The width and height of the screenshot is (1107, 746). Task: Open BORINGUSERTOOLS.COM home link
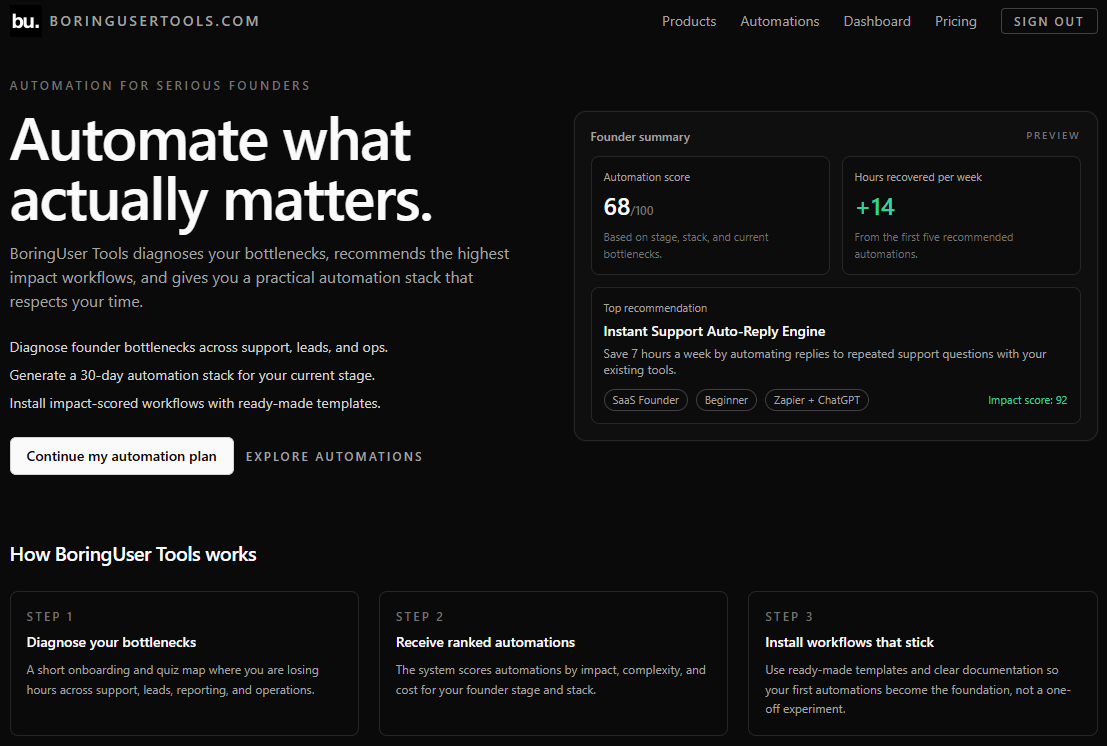pos(154,21)
